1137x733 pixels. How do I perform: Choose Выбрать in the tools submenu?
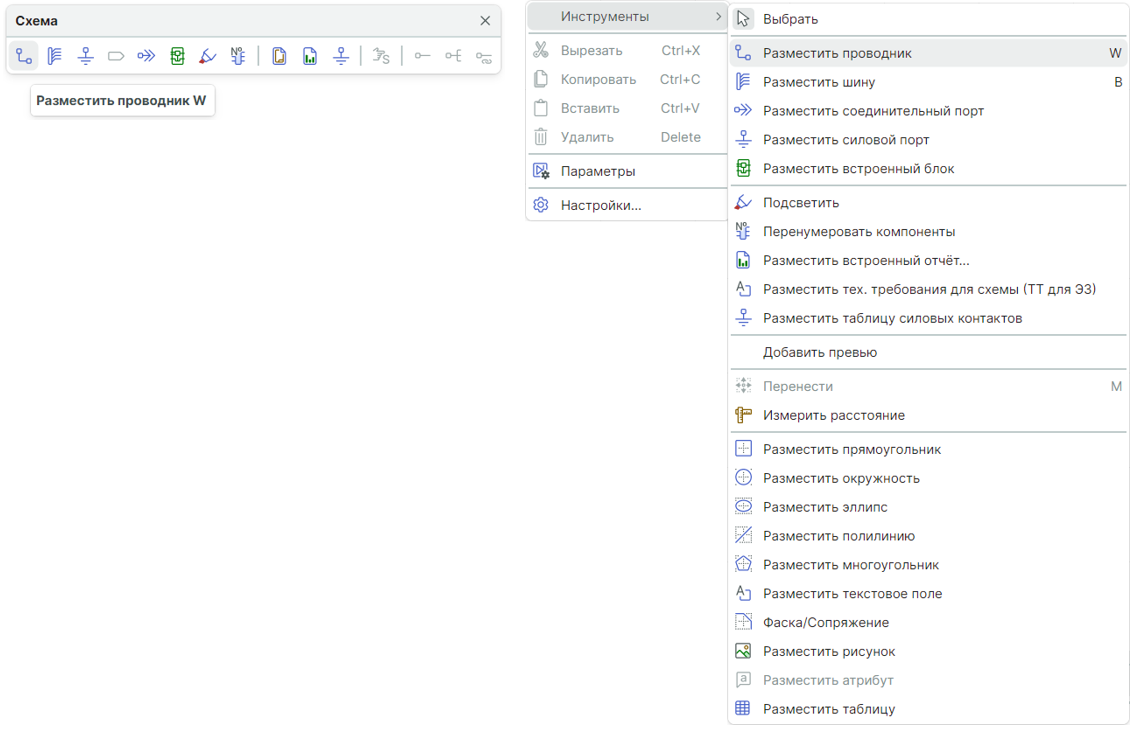(x=790, y=19)
